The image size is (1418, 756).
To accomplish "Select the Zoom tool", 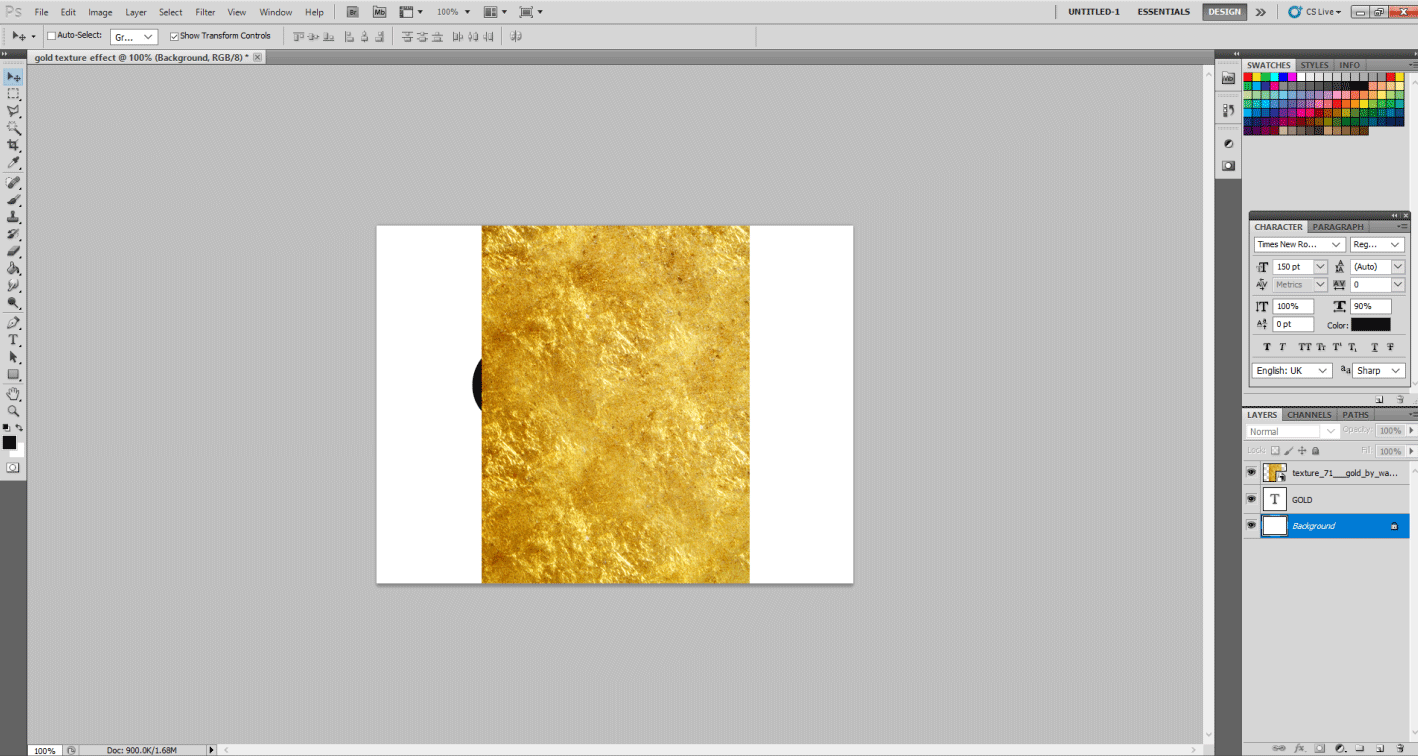I will point(14,411).
